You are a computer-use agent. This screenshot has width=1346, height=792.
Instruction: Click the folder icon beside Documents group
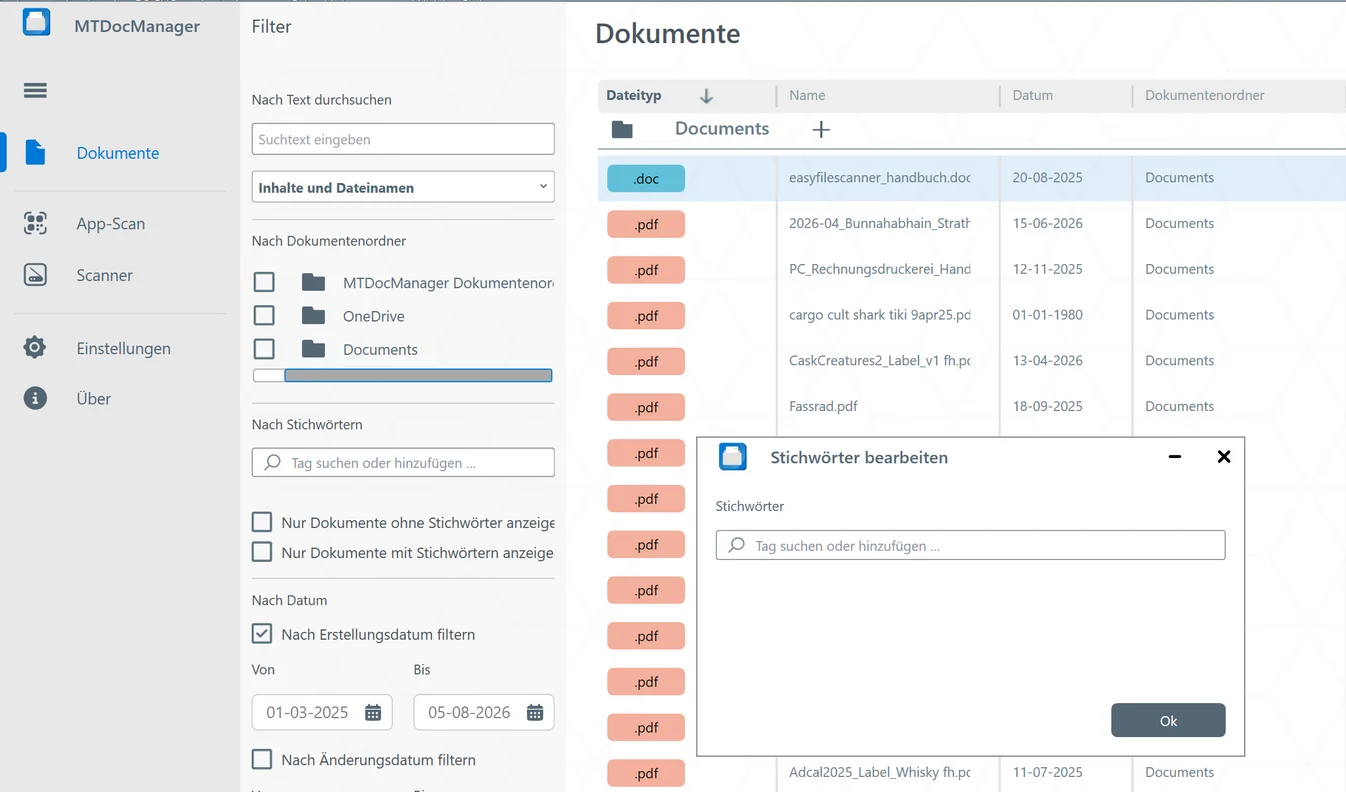pos(622,129)
